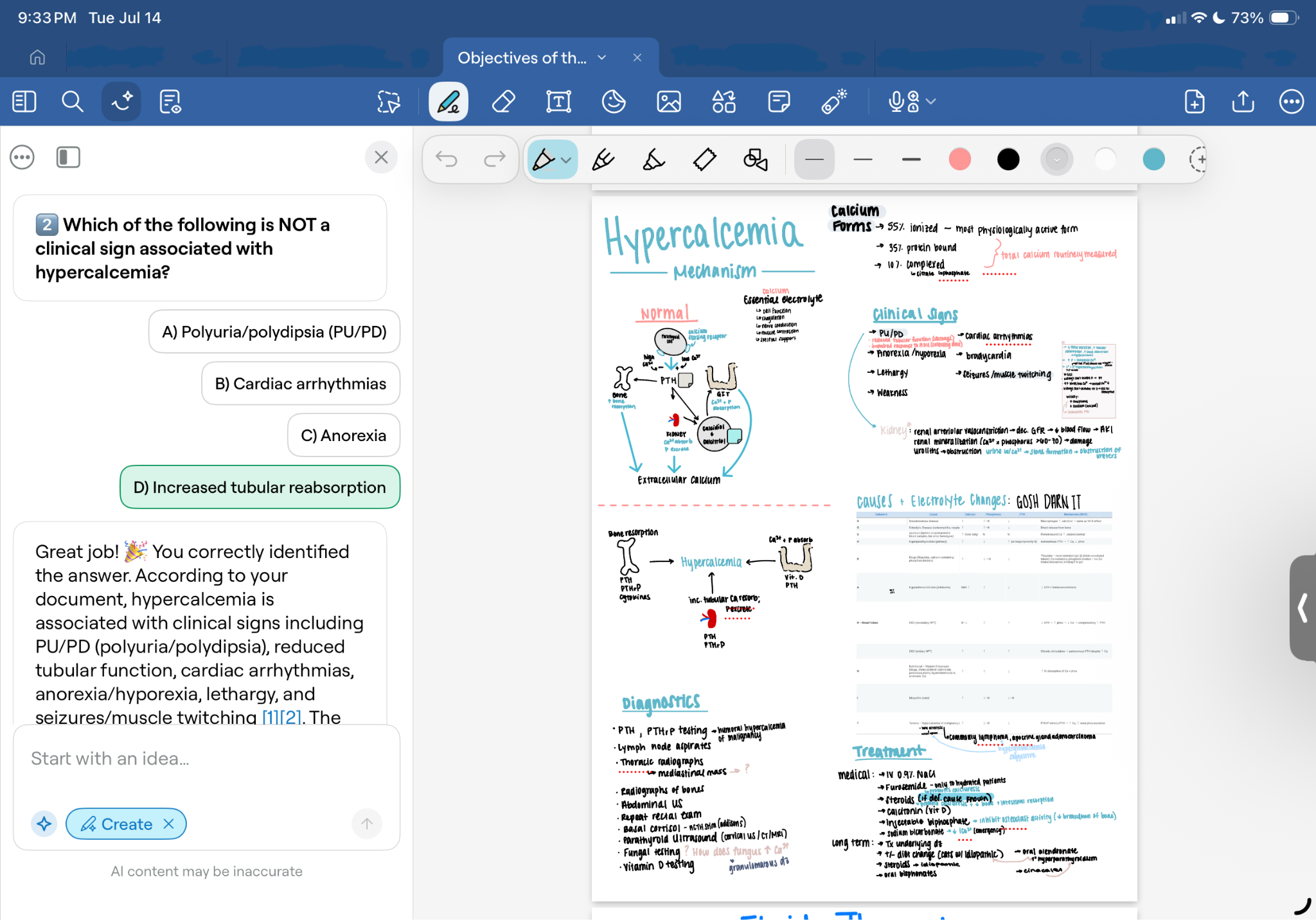Screen dimensions: 1316x920
Task: Choose answer A Polyuria/polydipsia
Action: tap(274, 332)
